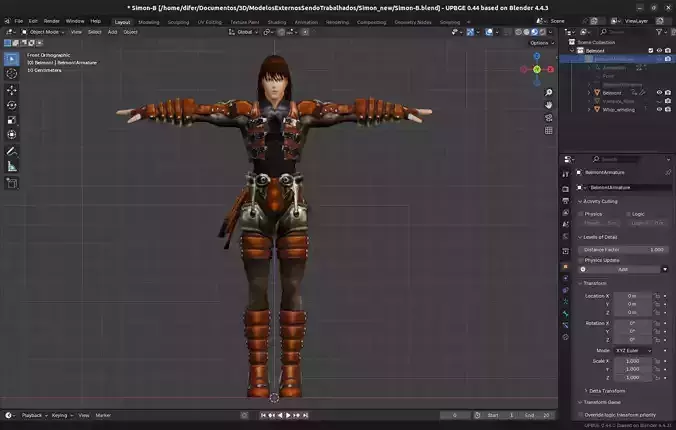Collapse the Activity Culling panel

(x=598, y=201)
